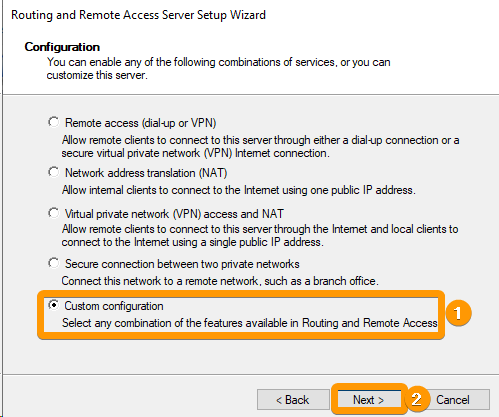Click the Configuration heading
The image size is (499, 417).
(62, 47)
